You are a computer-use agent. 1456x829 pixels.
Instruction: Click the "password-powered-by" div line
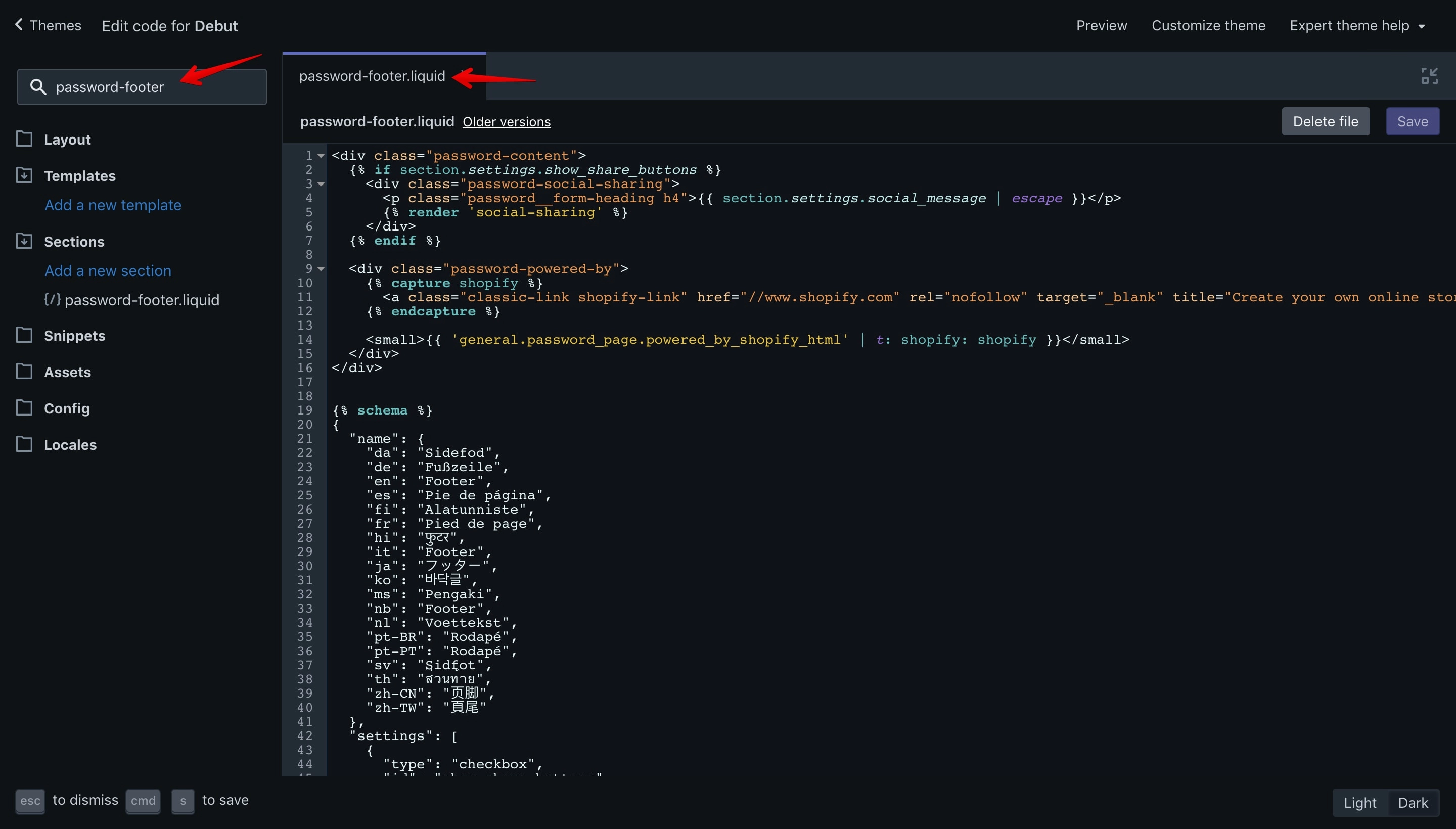coord(488,269)
